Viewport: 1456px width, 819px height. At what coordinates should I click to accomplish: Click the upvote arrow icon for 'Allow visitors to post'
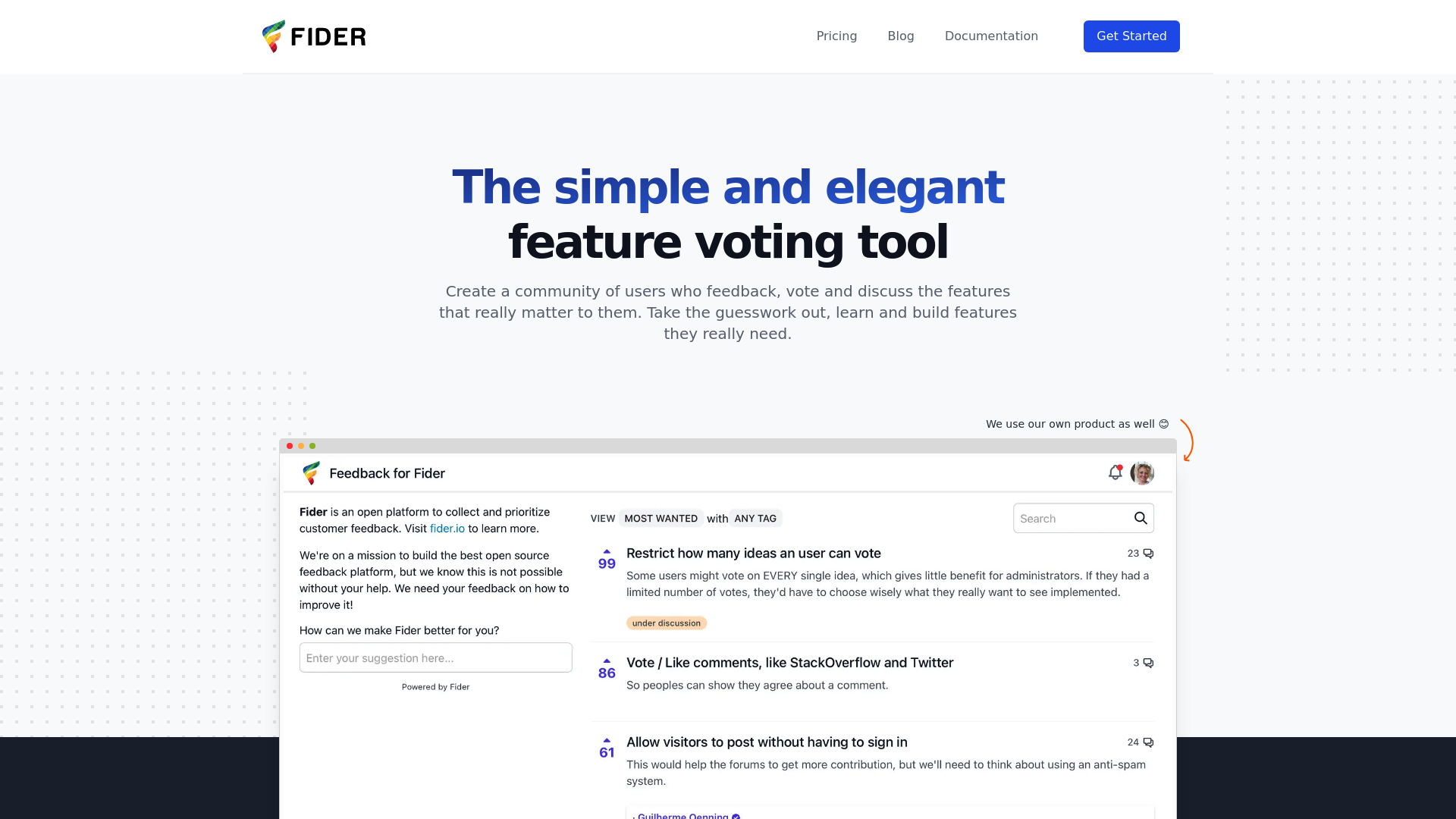coord(606,739)
